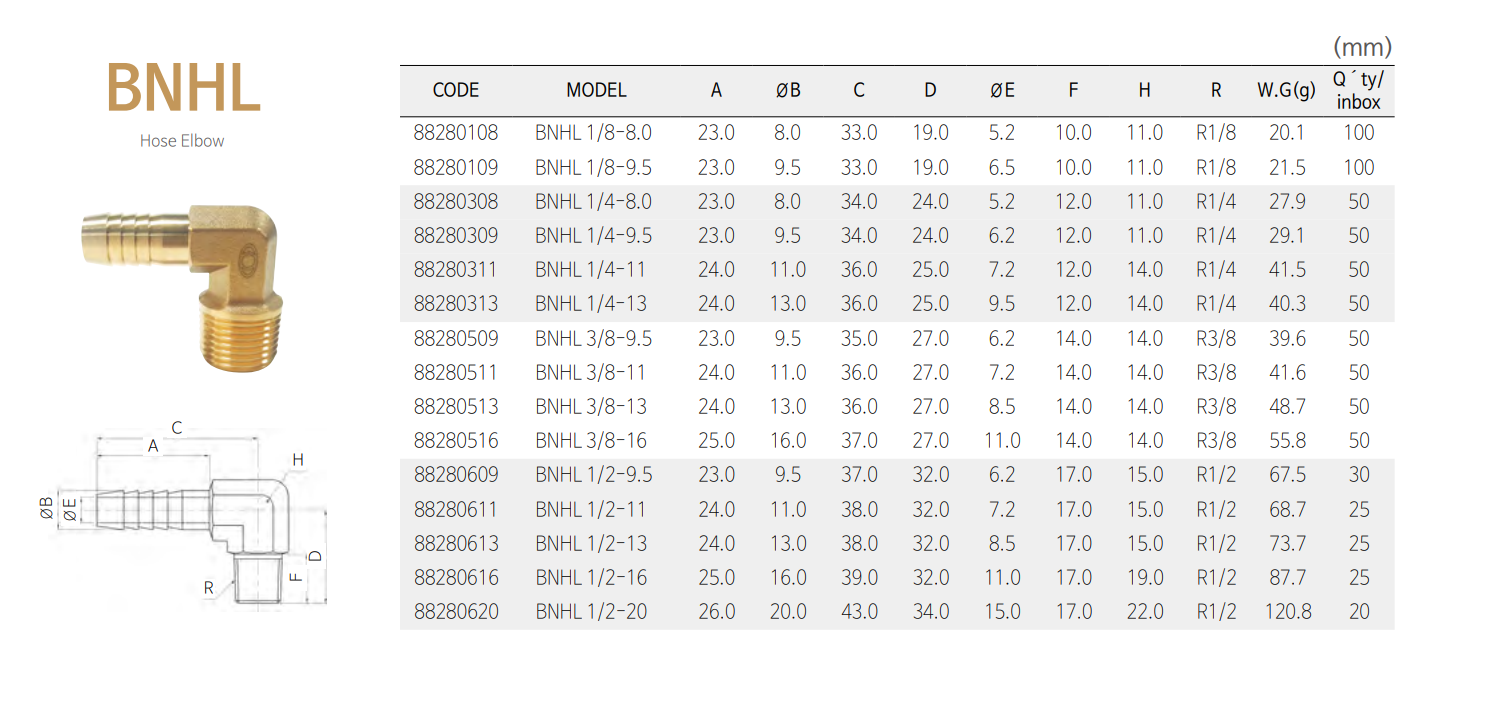Click the R label in the diagram
Image resolution: width=1493 pixels, height=726 pixels.
click(209, 588)
